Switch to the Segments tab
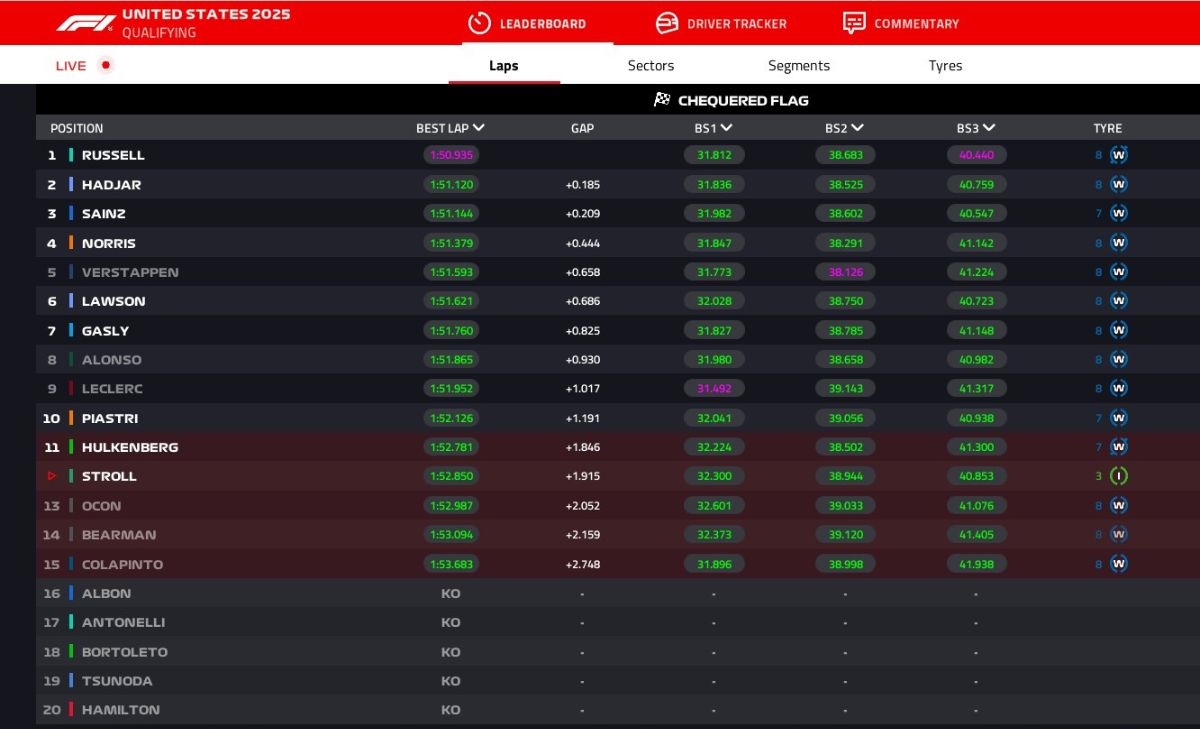 (799, 66)
